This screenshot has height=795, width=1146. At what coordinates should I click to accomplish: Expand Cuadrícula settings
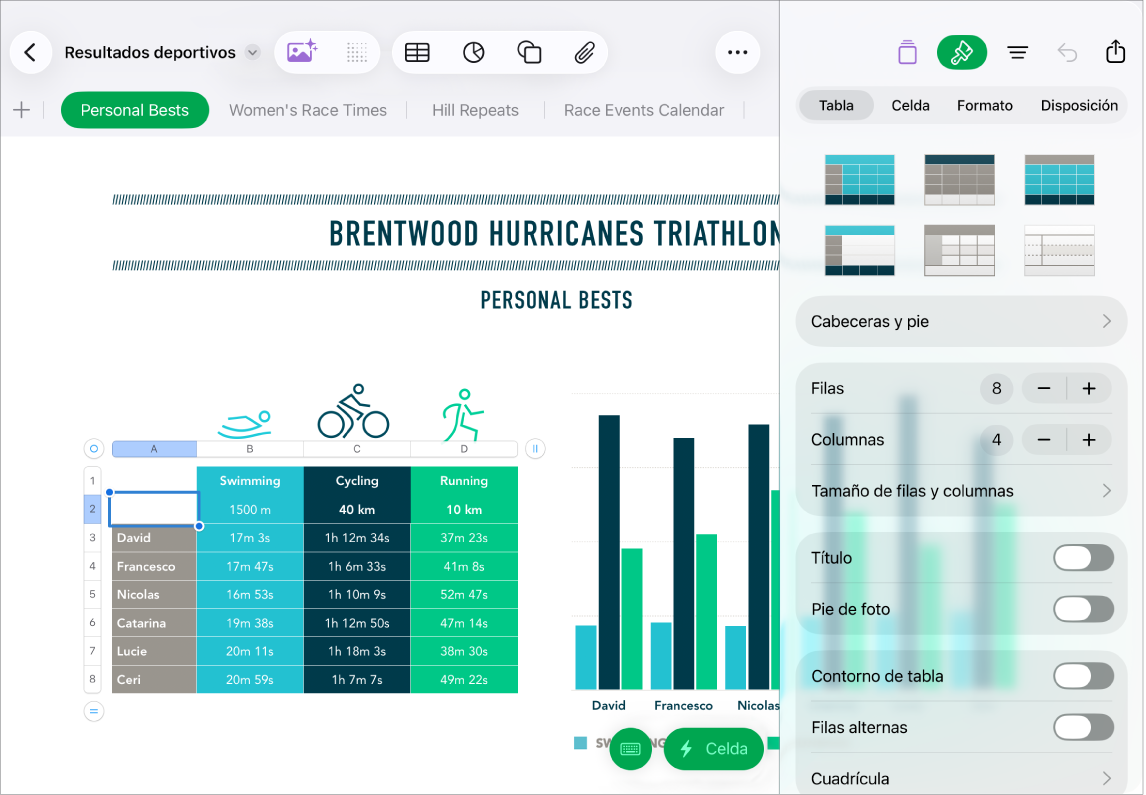pyautogui.click(x=961, y=778)
